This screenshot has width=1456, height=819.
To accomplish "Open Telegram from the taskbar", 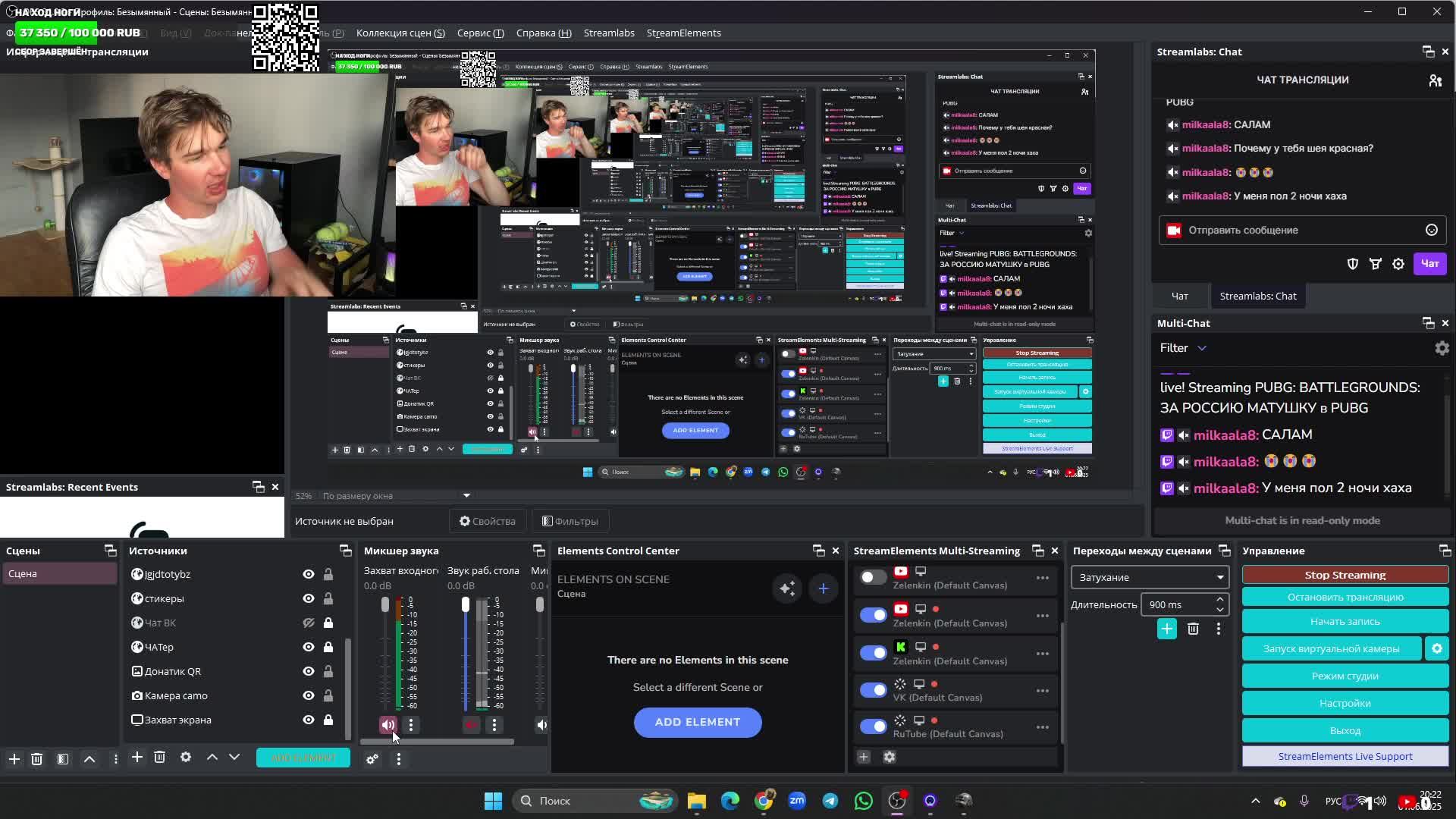I will click(830, 801).
